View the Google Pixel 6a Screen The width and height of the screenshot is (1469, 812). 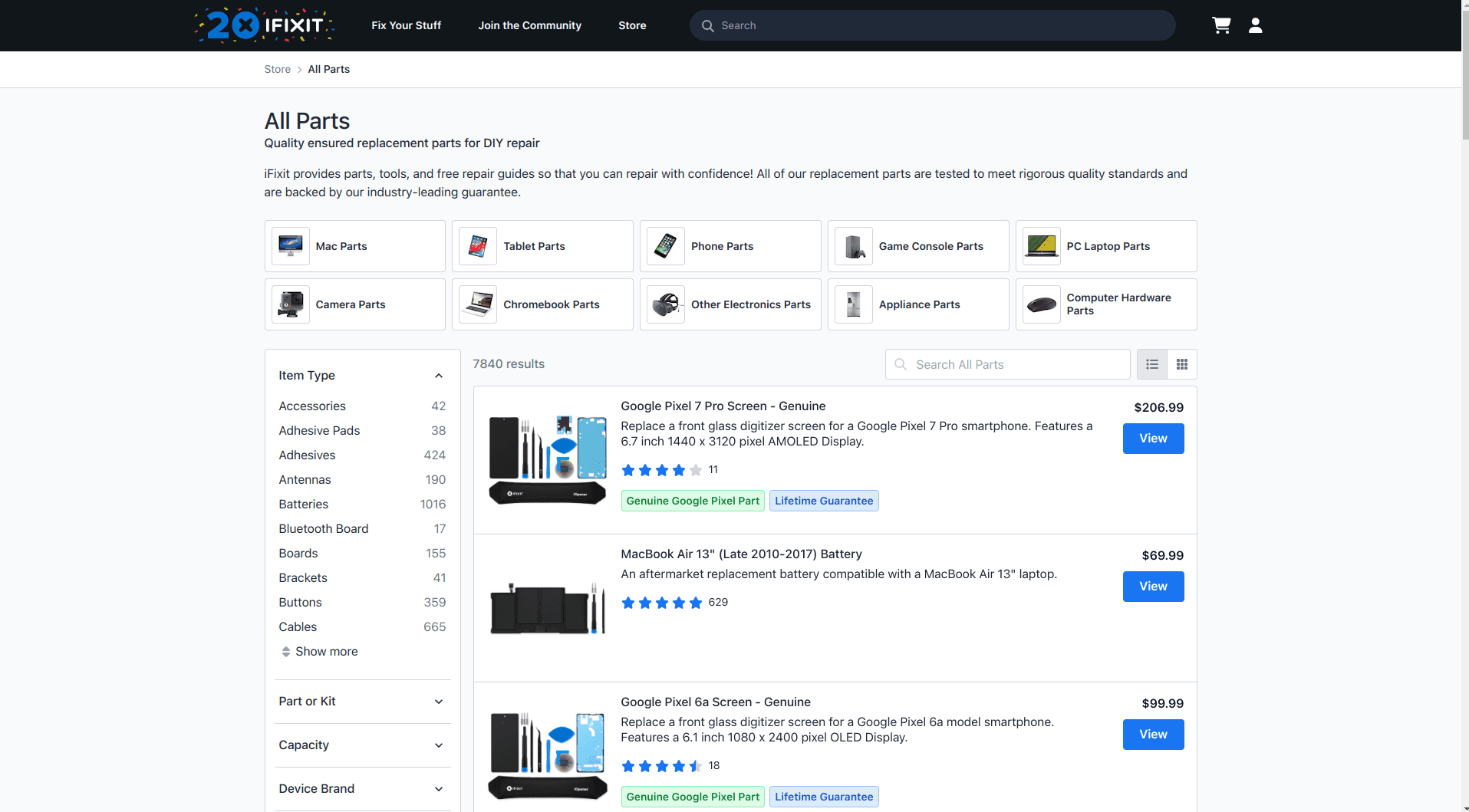tap(1153, 735)
